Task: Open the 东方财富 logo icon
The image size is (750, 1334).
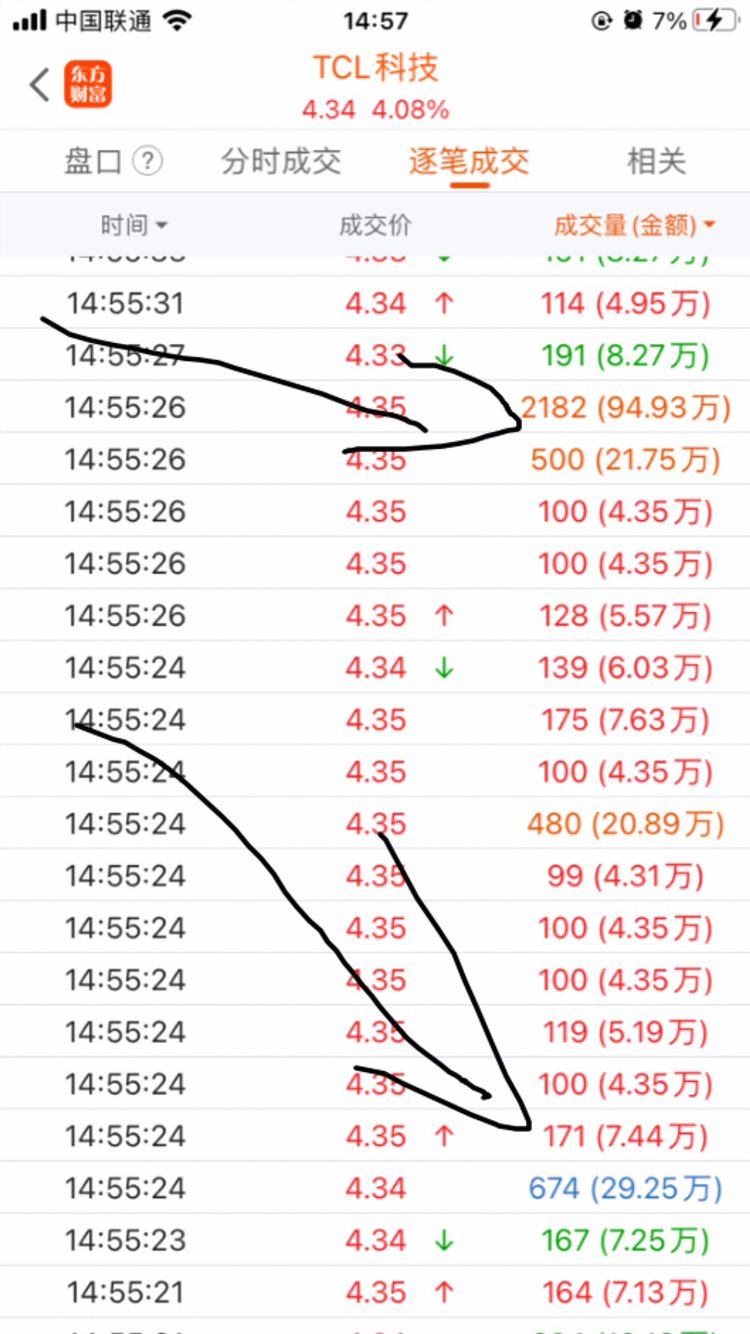Action: coord(89,85)
